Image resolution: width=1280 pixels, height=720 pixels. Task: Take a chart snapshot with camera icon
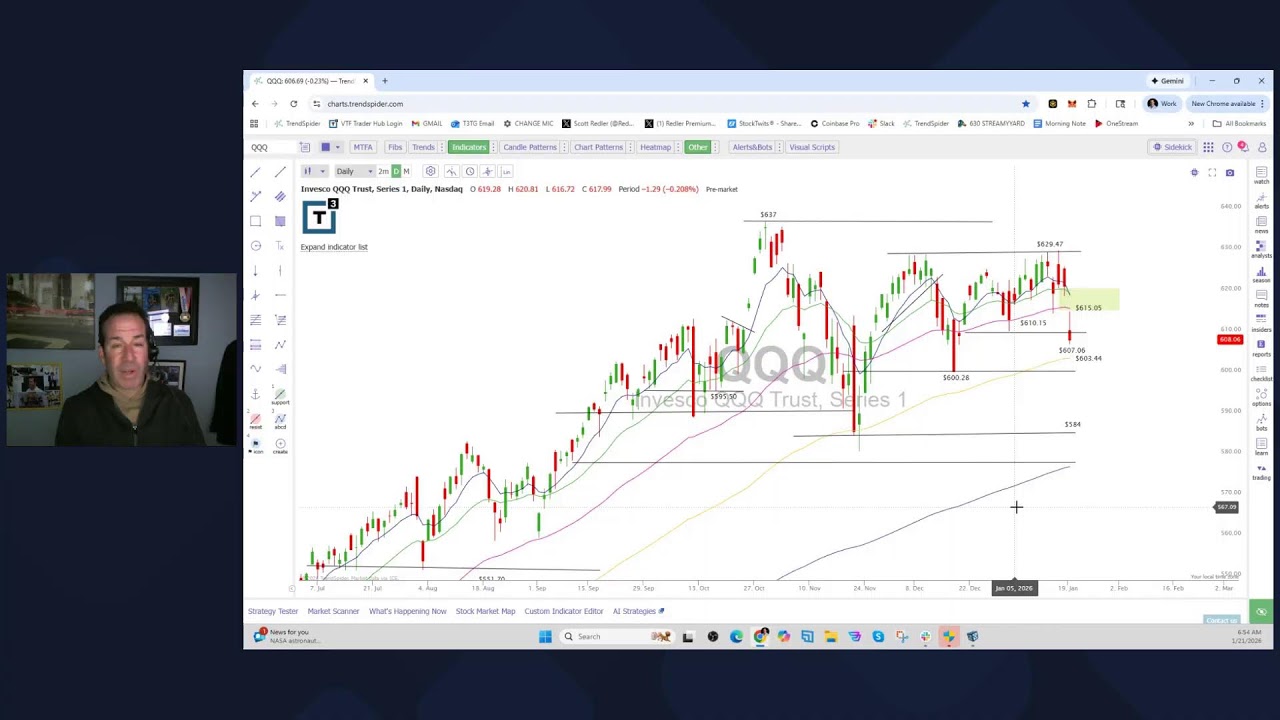coord(1230,173)
